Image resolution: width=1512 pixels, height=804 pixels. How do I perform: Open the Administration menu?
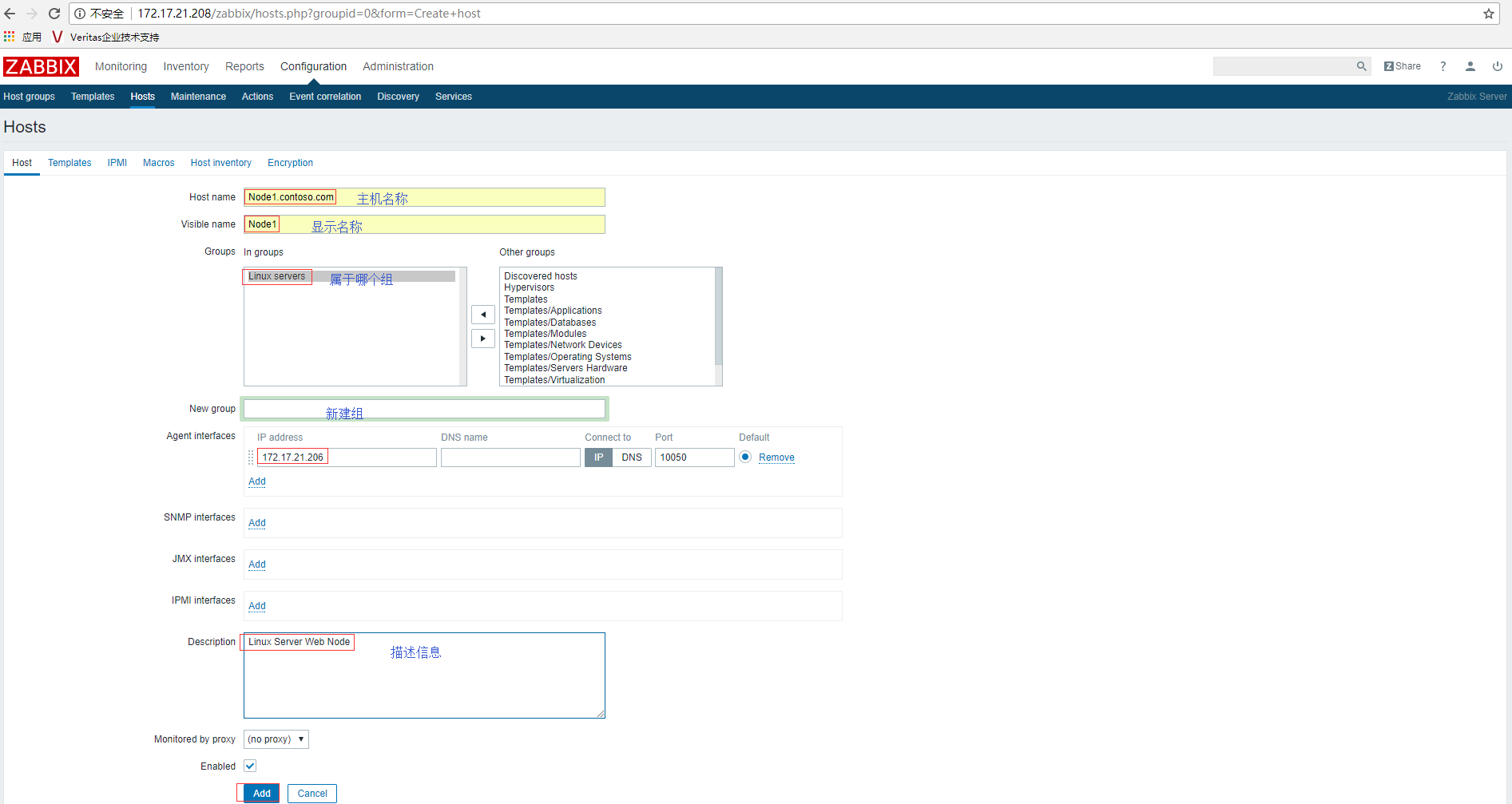[398, 66]
